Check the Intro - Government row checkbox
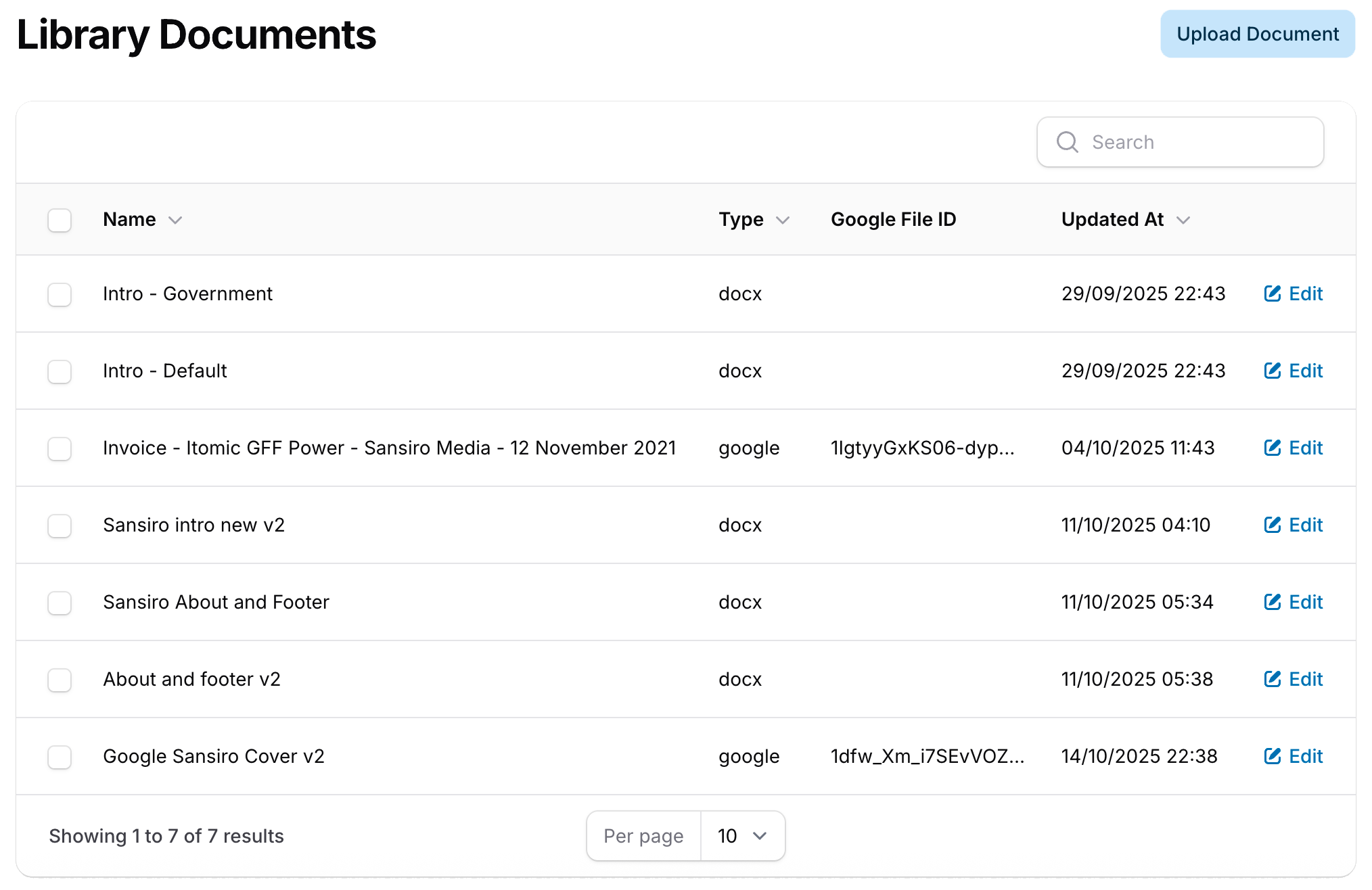The image size is (1372, 890). (x=60, y=294)
